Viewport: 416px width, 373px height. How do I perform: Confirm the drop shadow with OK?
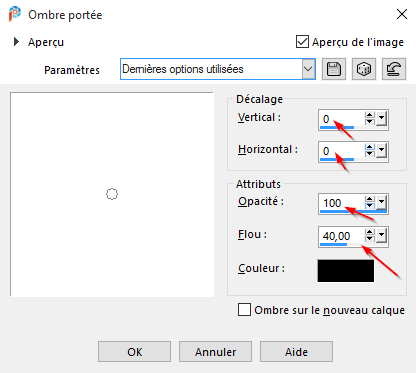pos(134,352)
